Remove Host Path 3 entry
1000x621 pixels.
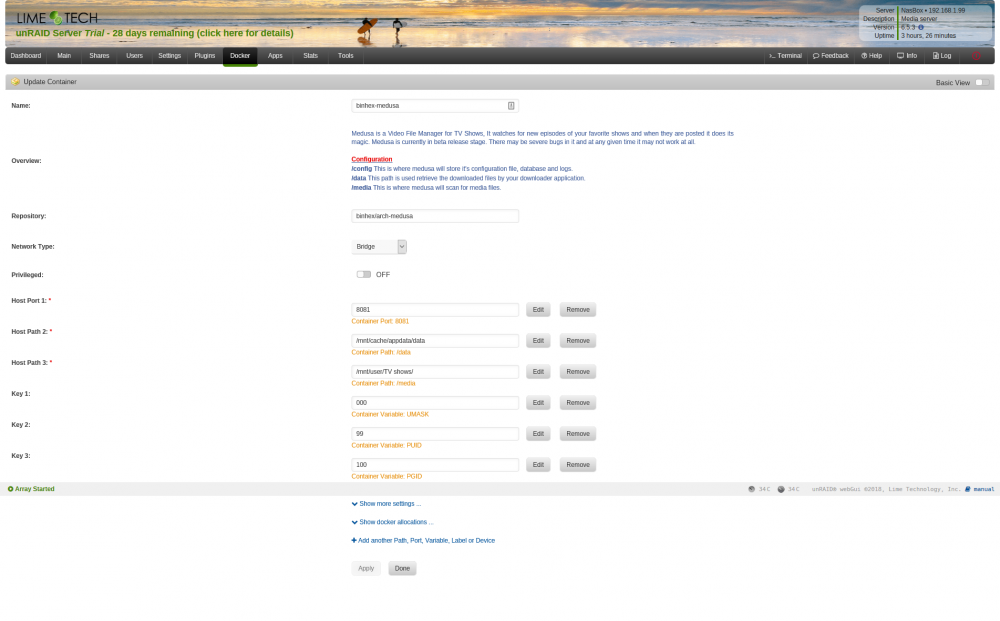578,372
